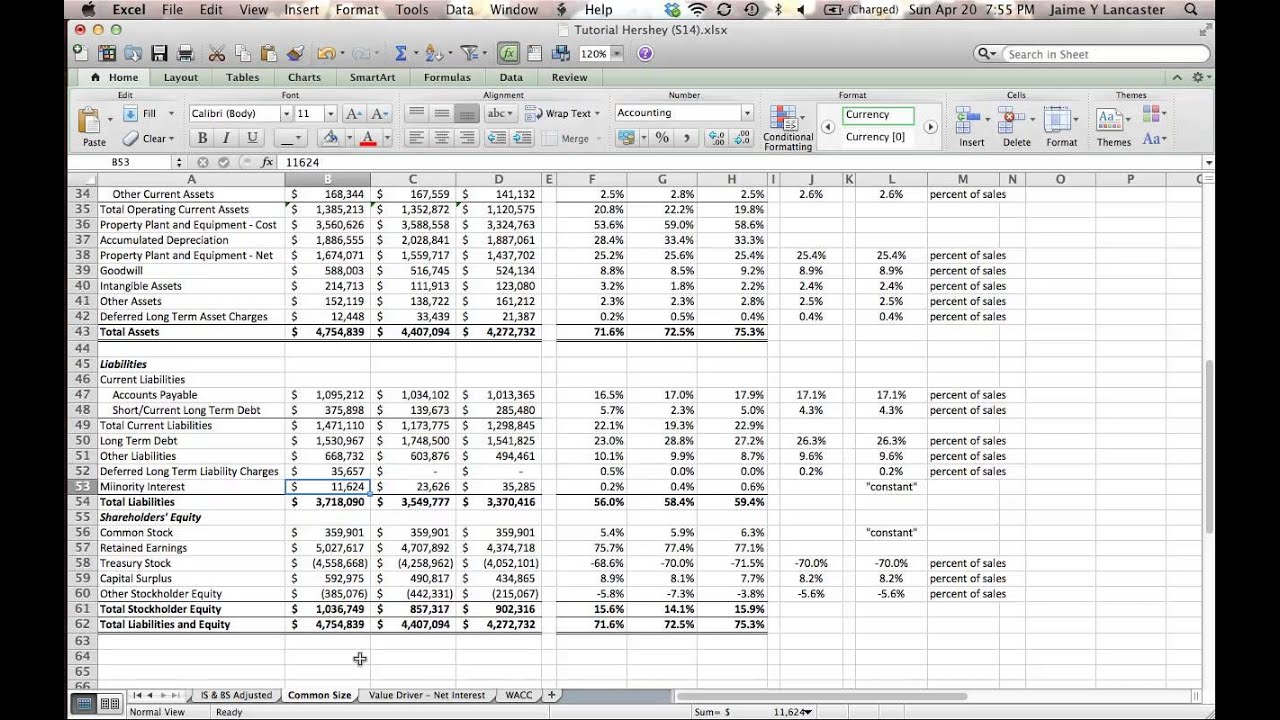Image resolution: width=1280 pixels, height=720 pixels.
Task: Click the Paste clipboard icon in ribbon
Action: tap(90, 120)
